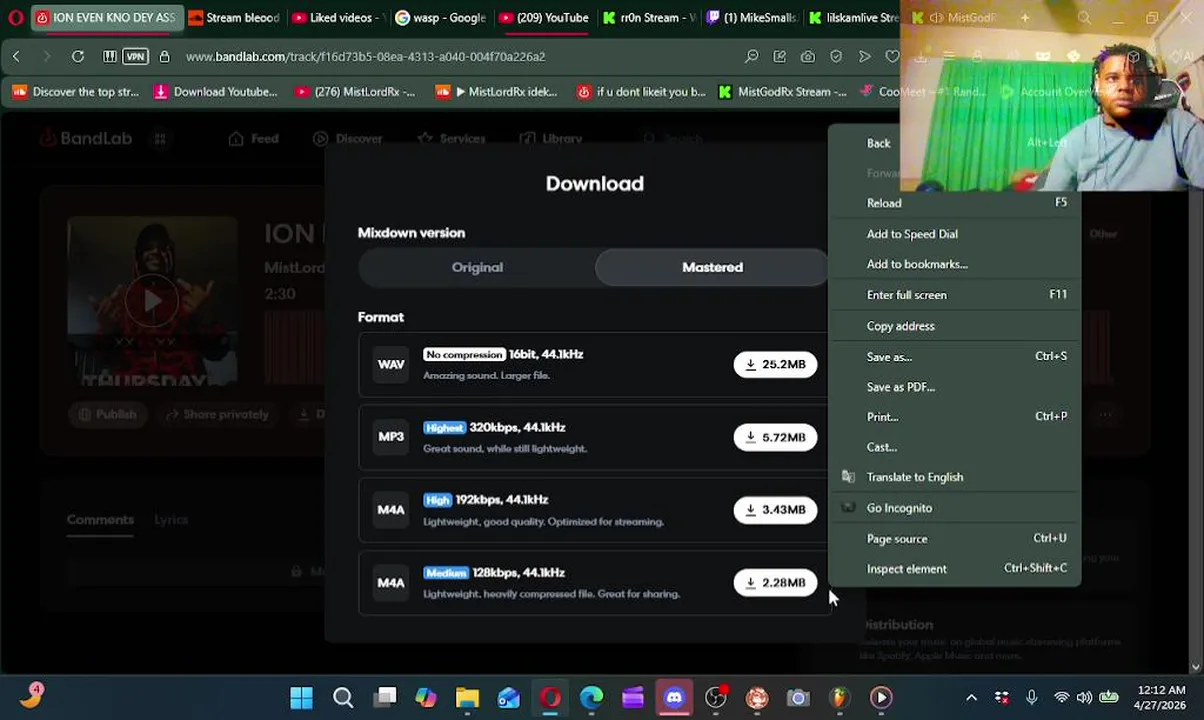Click the page scrollbar down arrow
1204x720 pixels.
pos(1196,667)
